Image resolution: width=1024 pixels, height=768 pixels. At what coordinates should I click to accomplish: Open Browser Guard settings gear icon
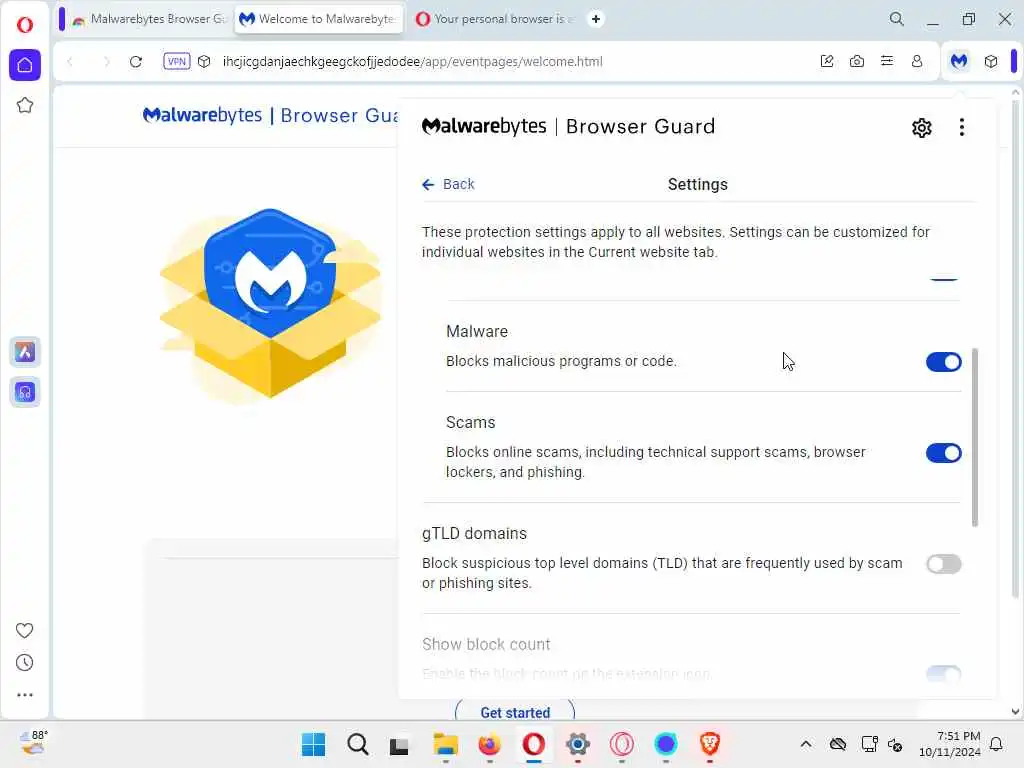click(x=921, y=127)
